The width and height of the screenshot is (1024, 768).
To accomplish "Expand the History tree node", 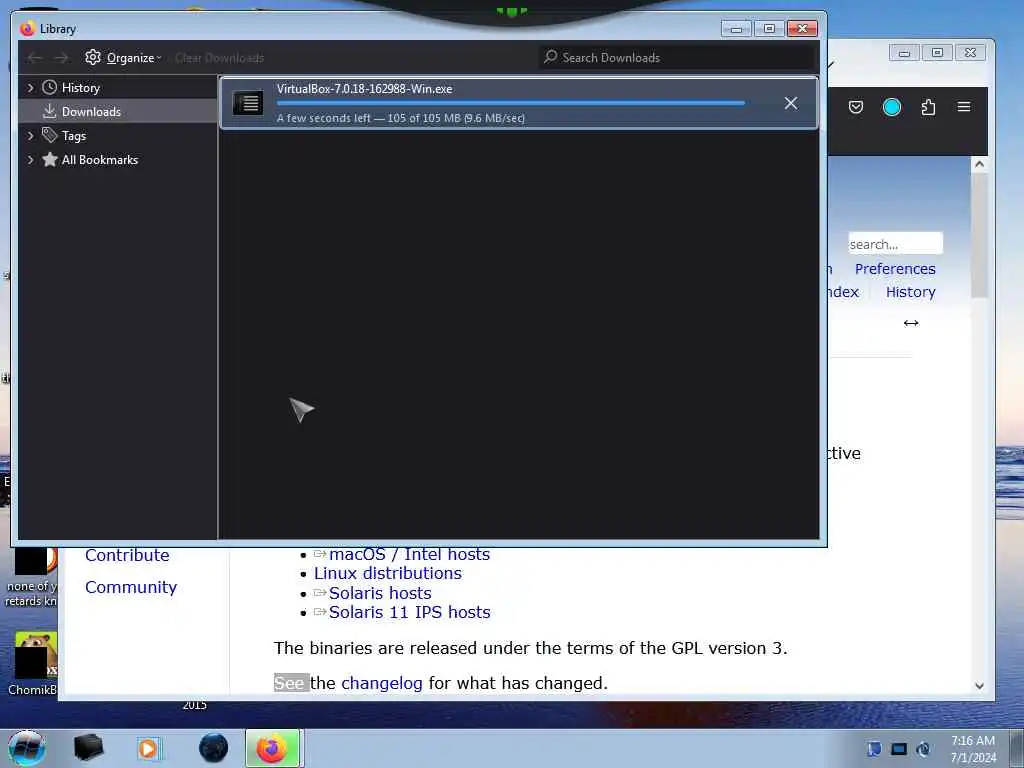I will tap(30, 88).
